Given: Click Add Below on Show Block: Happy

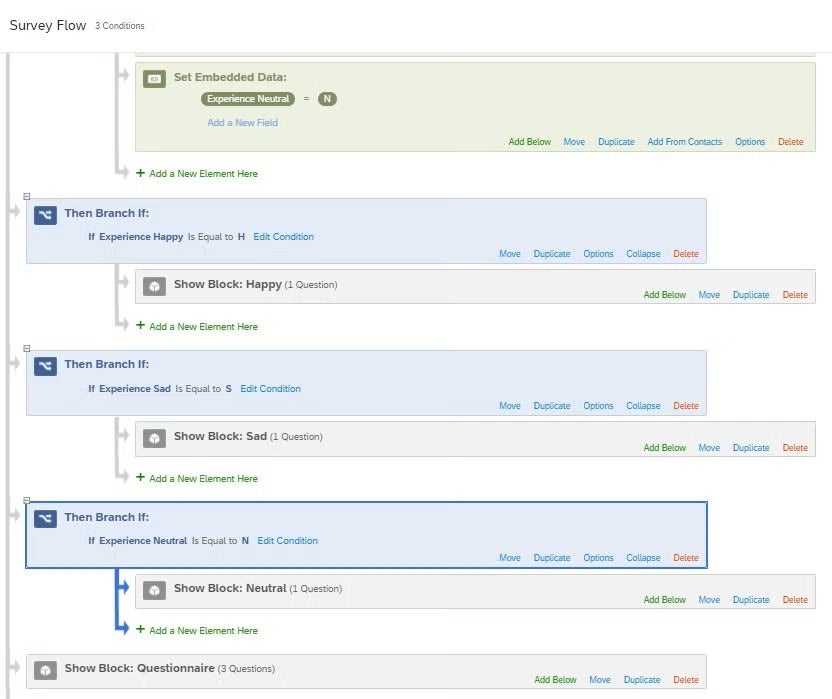Looking at the screenshot, I should tap(664, 295).
